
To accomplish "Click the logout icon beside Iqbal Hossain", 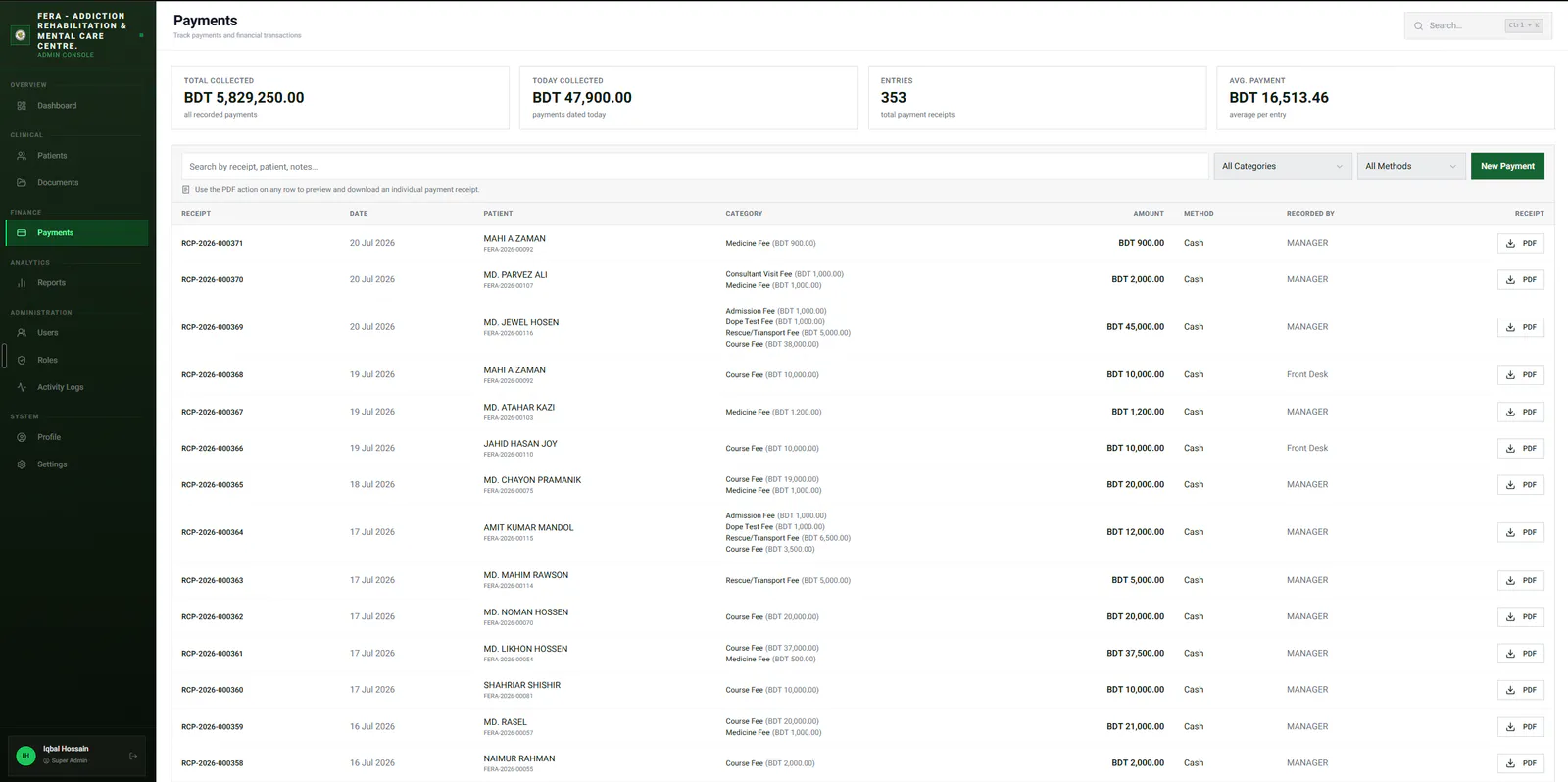I will pyautogui.click(x=133, y=757).
